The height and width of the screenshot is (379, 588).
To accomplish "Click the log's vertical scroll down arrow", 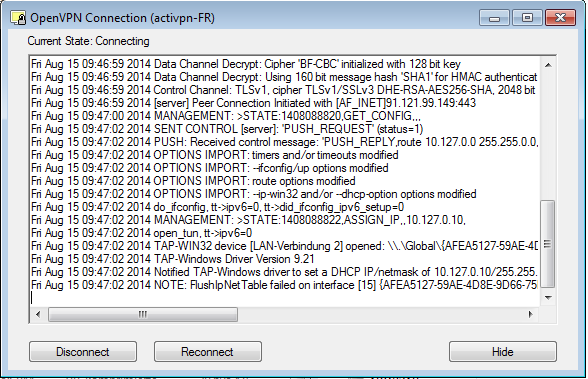I will pos(548,298).
